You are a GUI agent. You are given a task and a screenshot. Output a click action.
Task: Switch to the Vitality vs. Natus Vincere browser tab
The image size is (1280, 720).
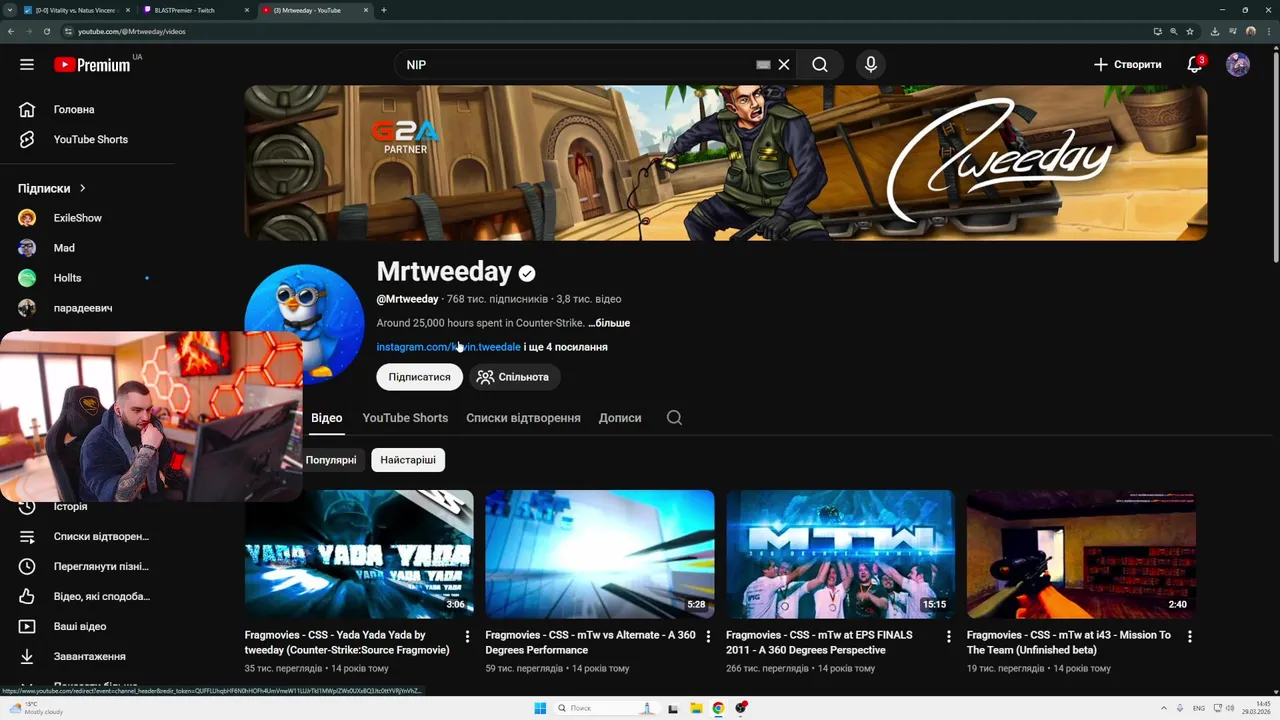tap(75, 10)
